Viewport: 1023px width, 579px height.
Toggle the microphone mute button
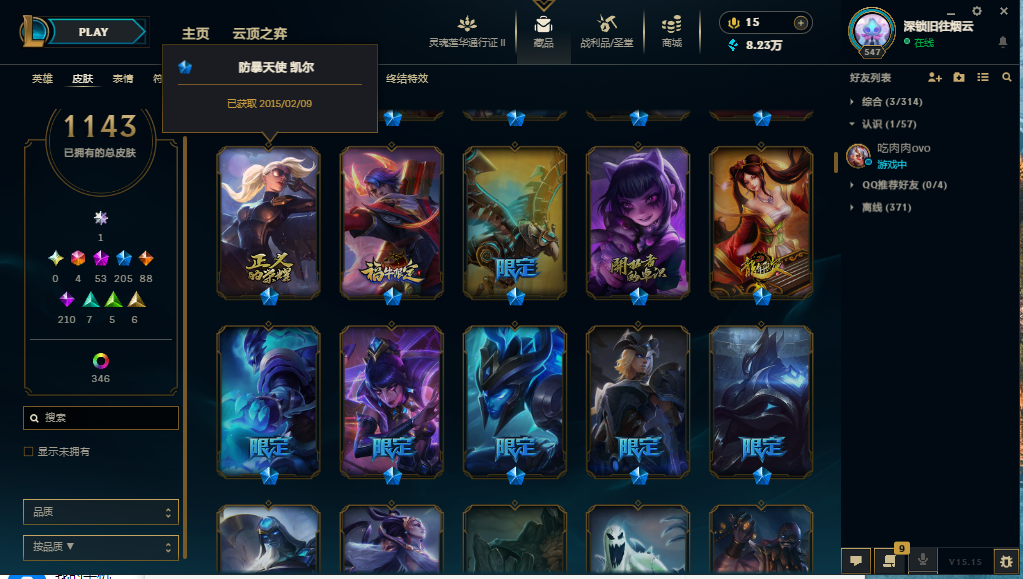[923, 561]
